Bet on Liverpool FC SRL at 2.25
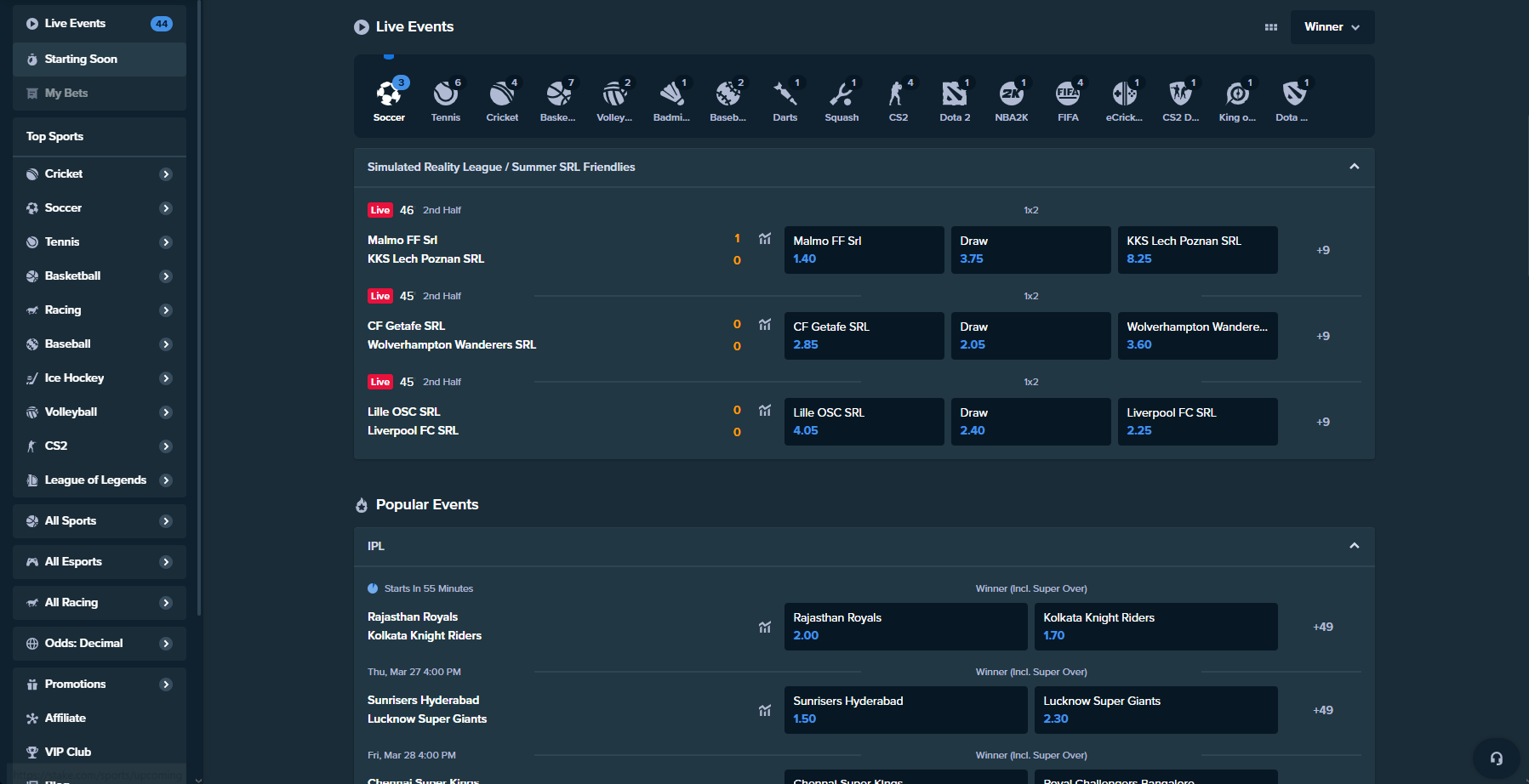Screen dimensions: 1529x784 point(1197,422)
